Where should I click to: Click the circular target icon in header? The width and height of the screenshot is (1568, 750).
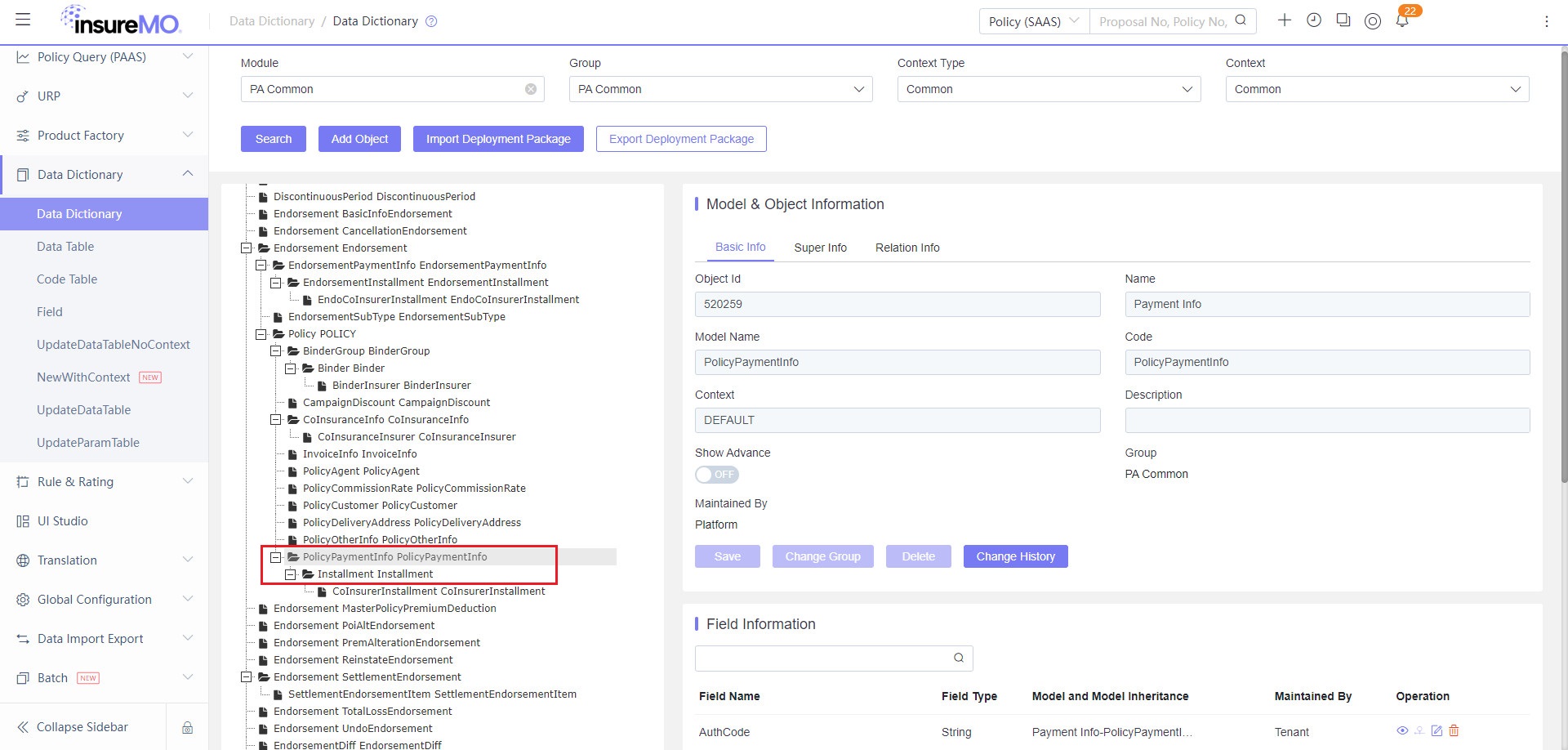click(1373, 21)
